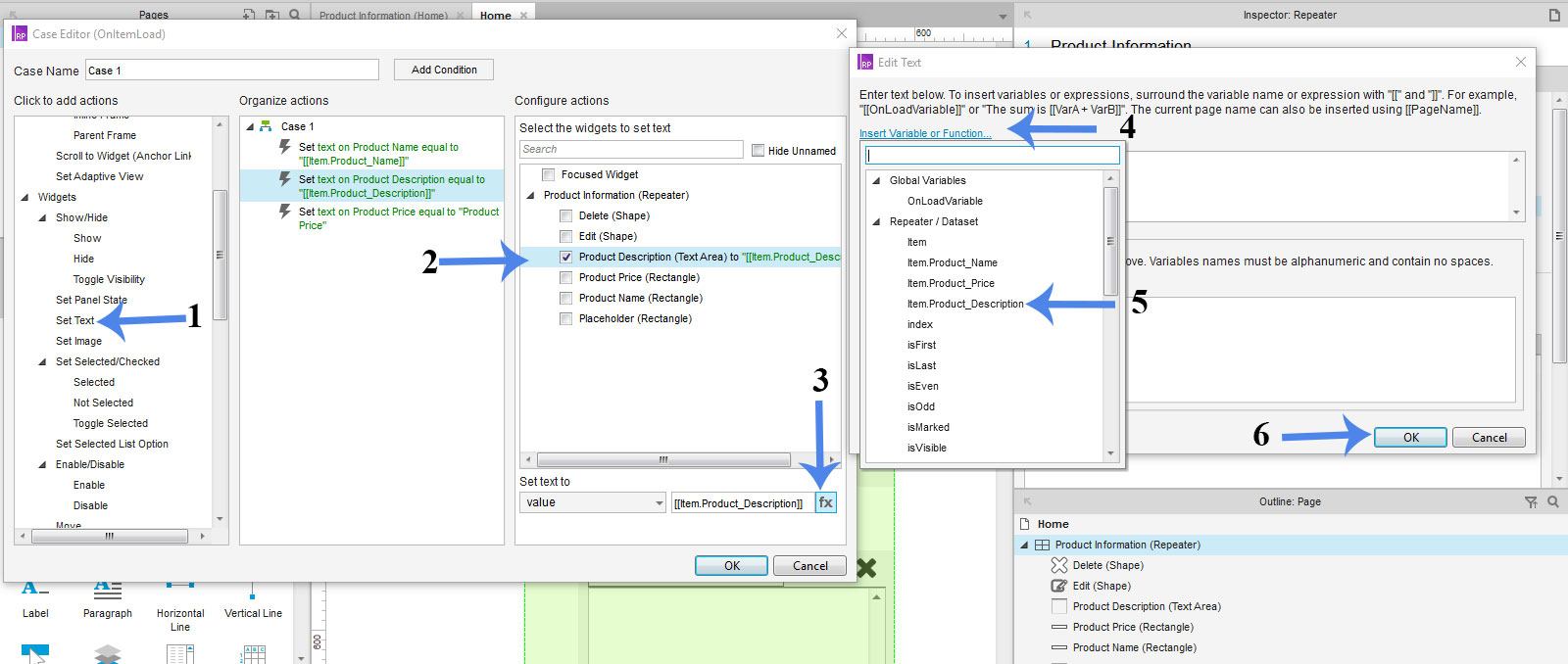Collapse Product Information (Repeater) in widget list

pyautogui.click(x=530, y=195)
